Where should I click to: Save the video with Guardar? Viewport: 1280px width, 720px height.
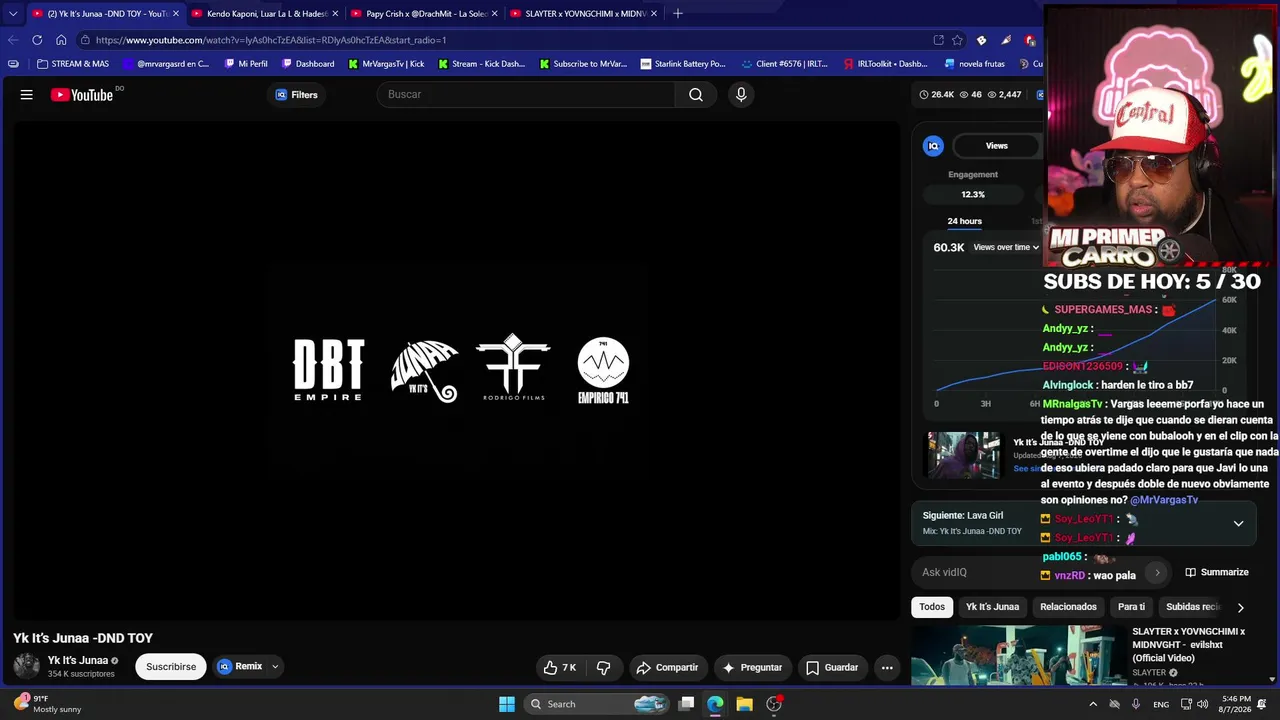(x=832, y=667)
